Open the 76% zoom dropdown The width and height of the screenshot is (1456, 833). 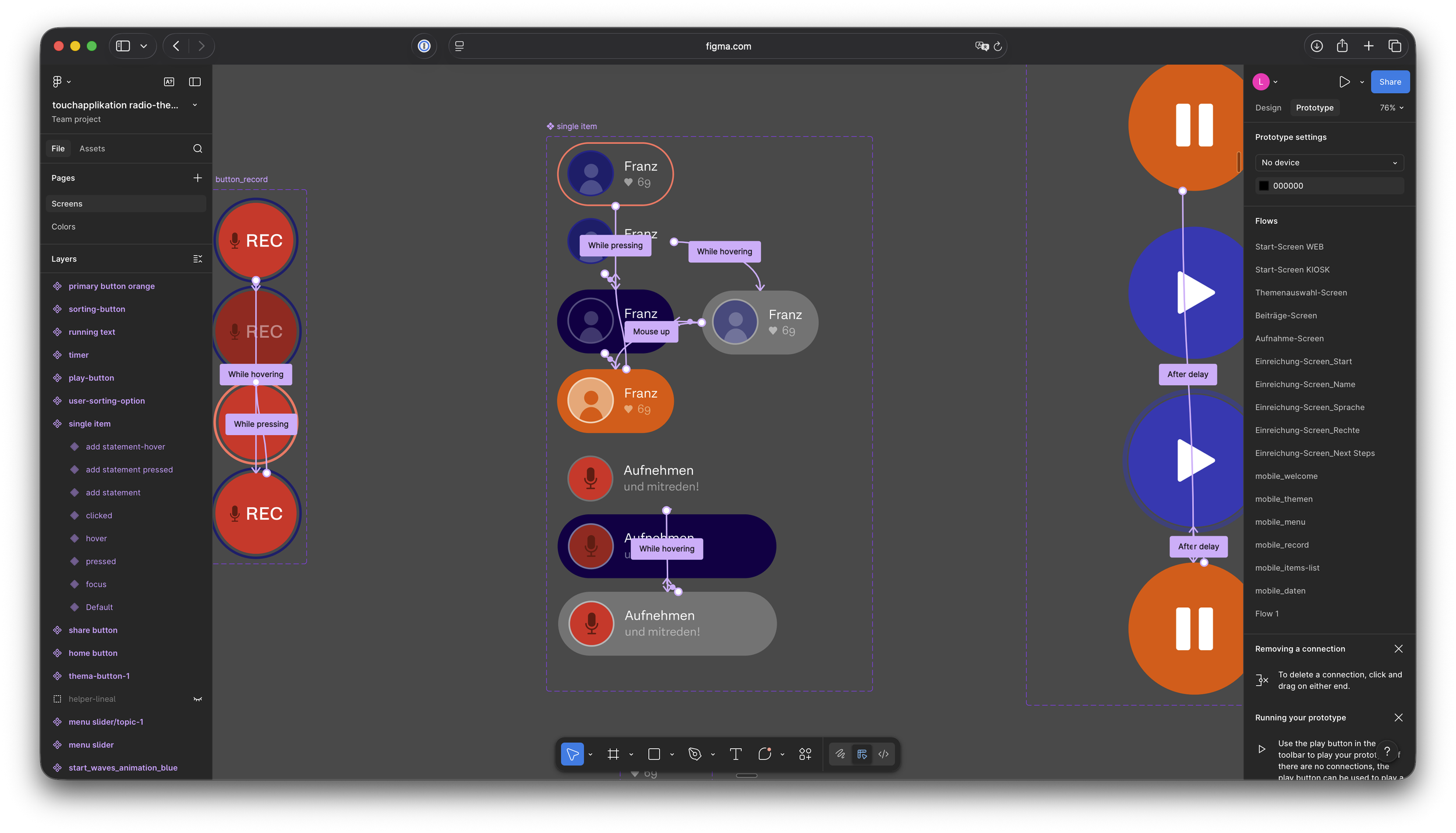[1391, 108]
